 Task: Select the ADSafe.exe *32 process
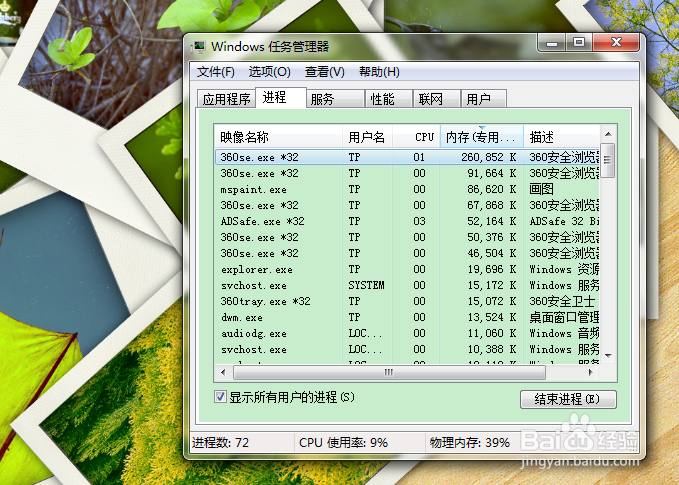tap(407, 221)
